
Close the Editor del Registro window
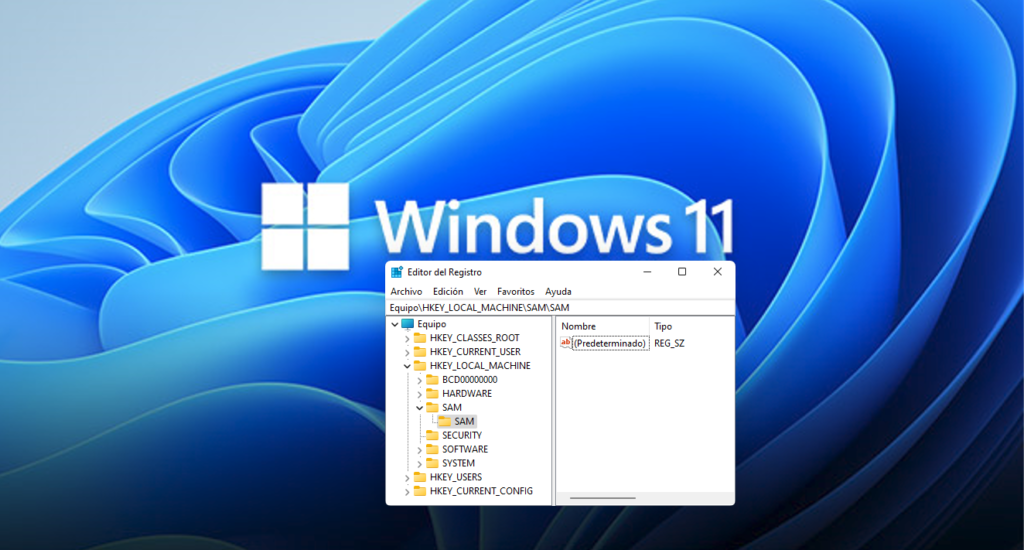tap(717, 272)
